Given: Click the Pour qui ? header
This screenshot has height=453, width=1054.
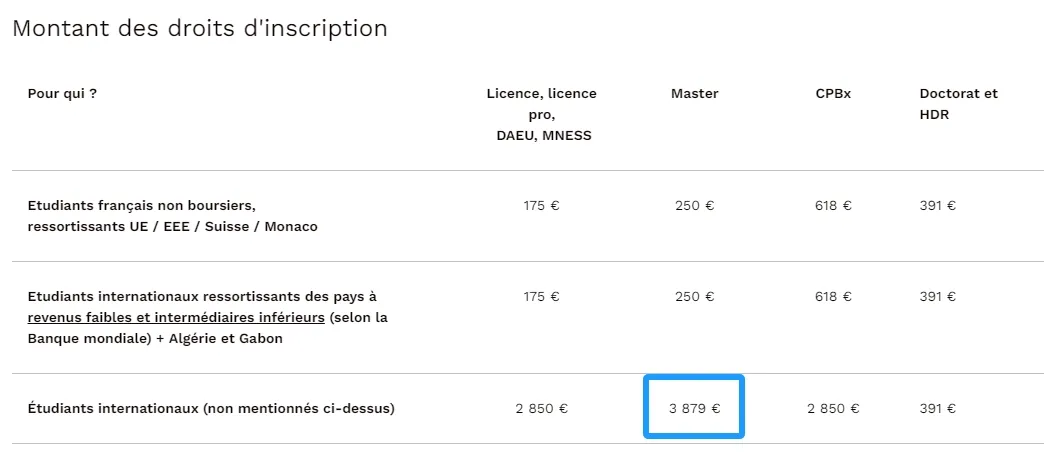Looking at the screenshot, I should pyautogui.click(x=62, y=93).
